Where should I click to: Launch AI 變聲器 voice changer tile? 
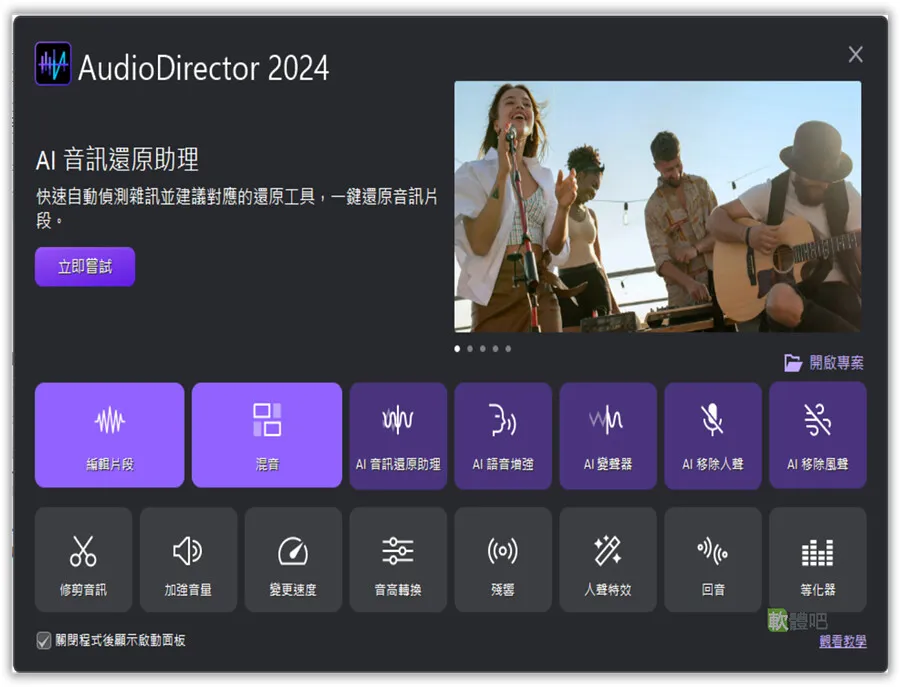(608, 436)
